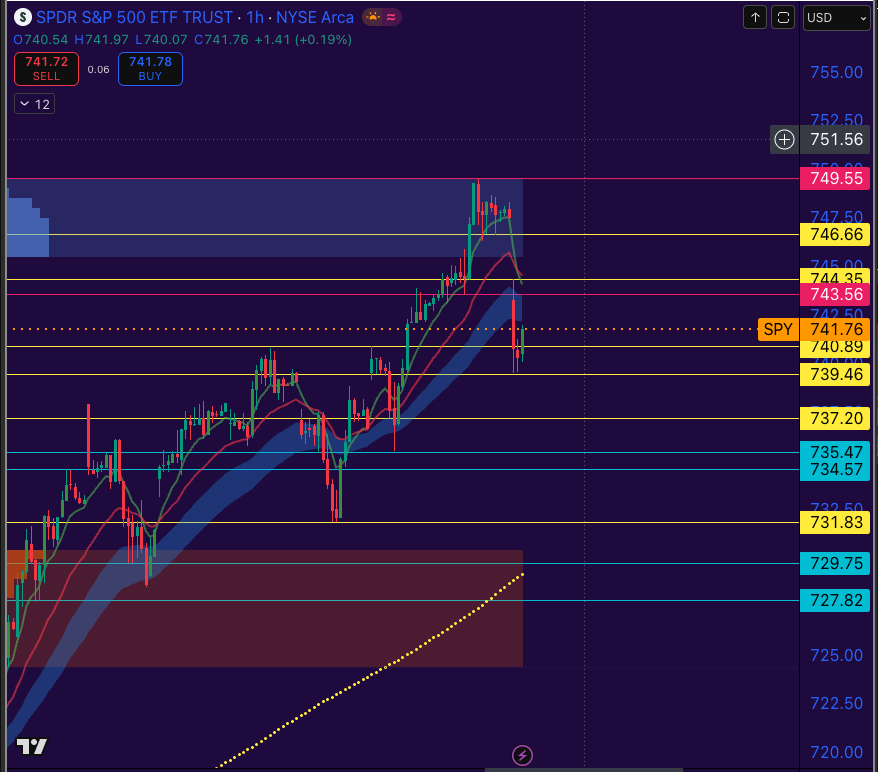
Task: Click the L740.07 low value
Action: coord(161,40)
